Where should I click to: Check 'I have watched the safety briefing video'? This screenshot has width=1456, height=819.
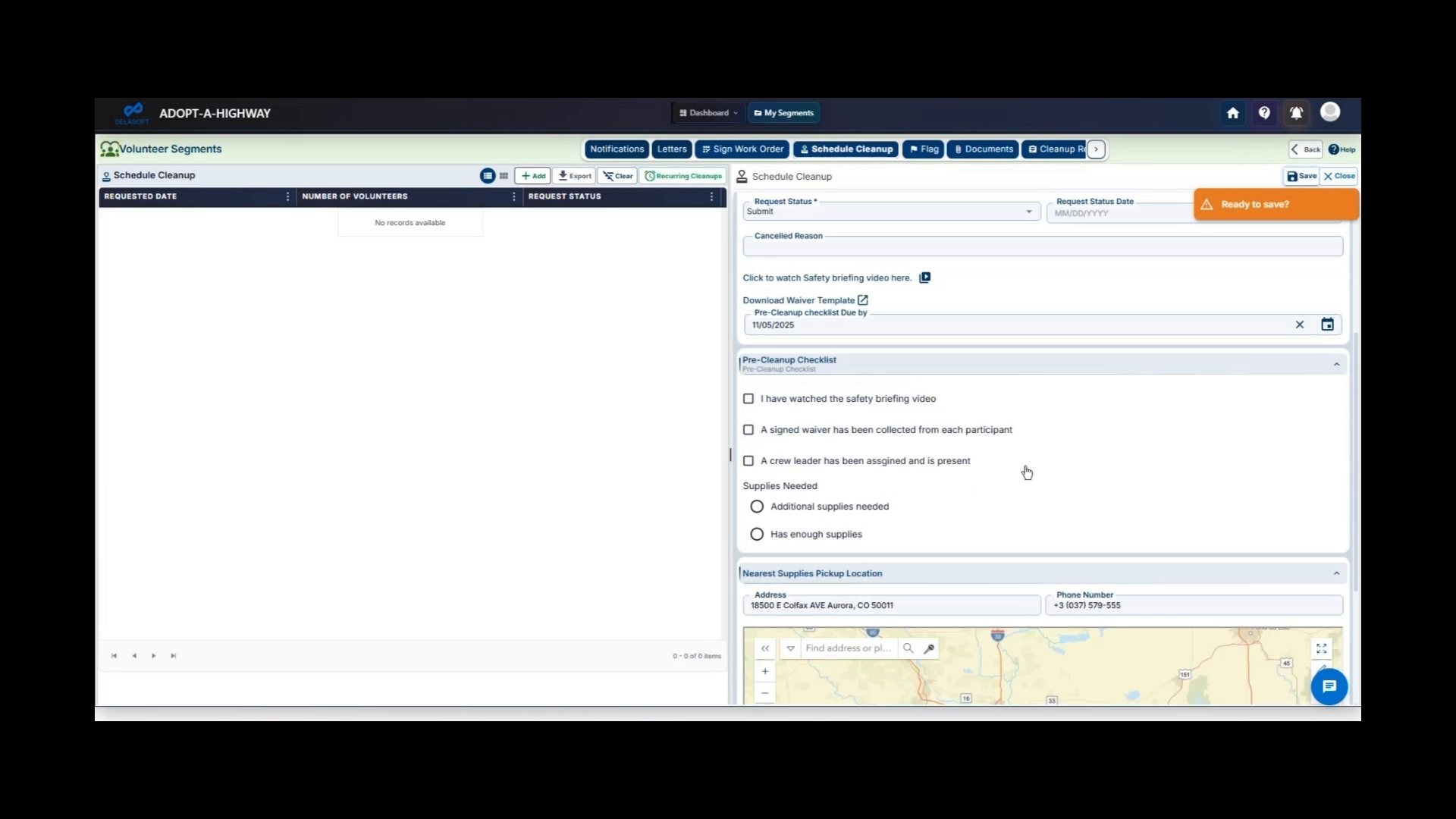click(748, 398)
